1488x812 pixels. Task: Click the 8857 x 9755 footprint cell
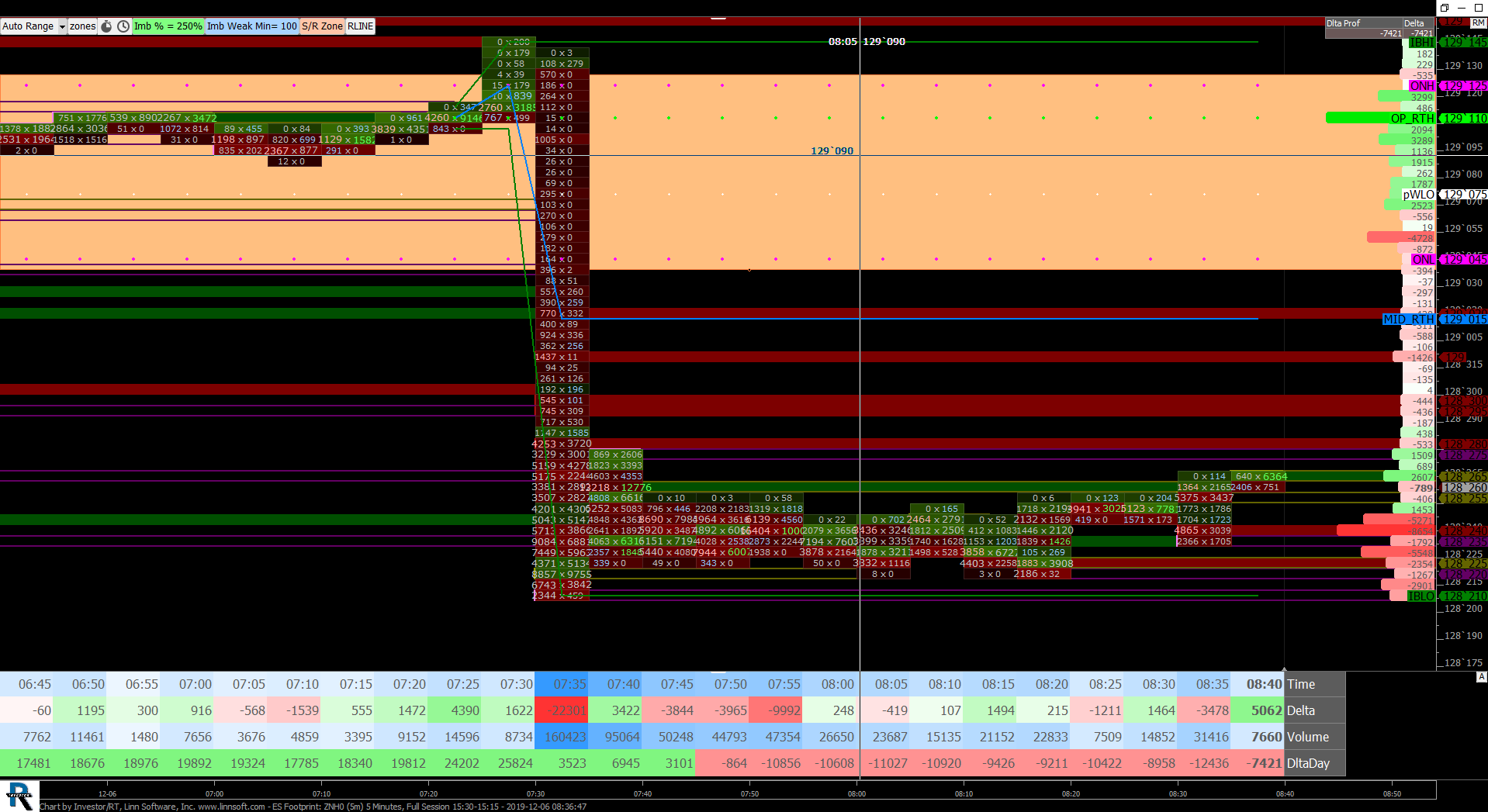(x=562, y=575)
